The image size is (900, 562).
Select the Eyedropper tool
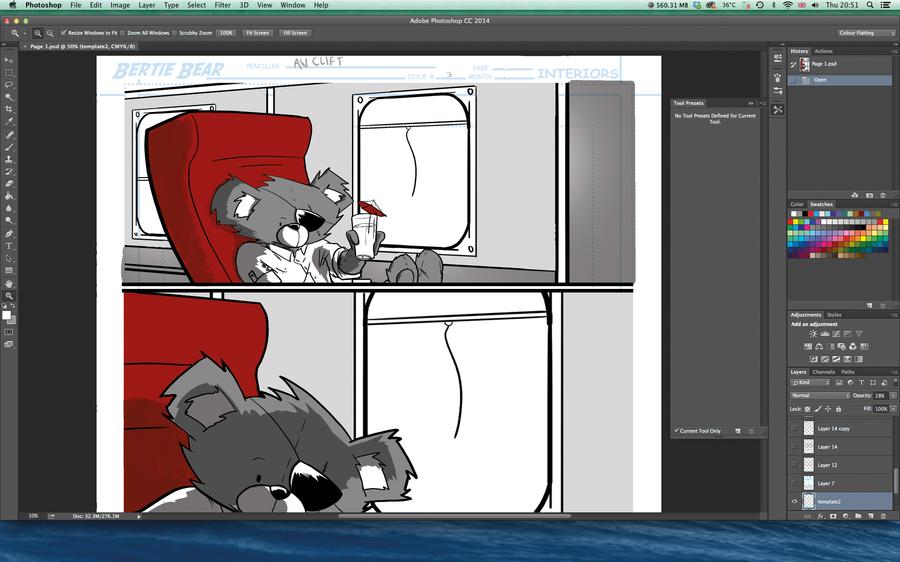pyautogui.click(x=9, y=121)
